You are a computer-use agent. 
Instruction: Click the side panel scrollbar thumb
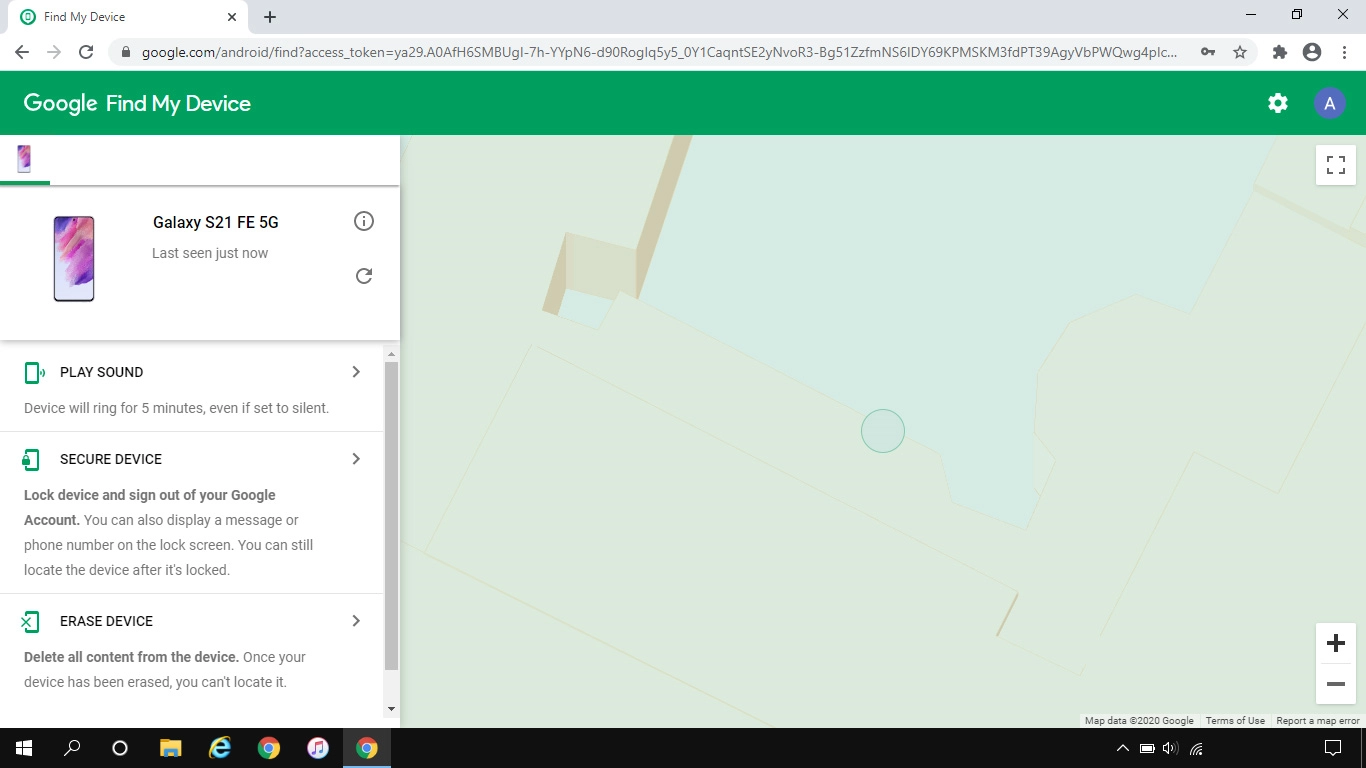tap(391, 516)
